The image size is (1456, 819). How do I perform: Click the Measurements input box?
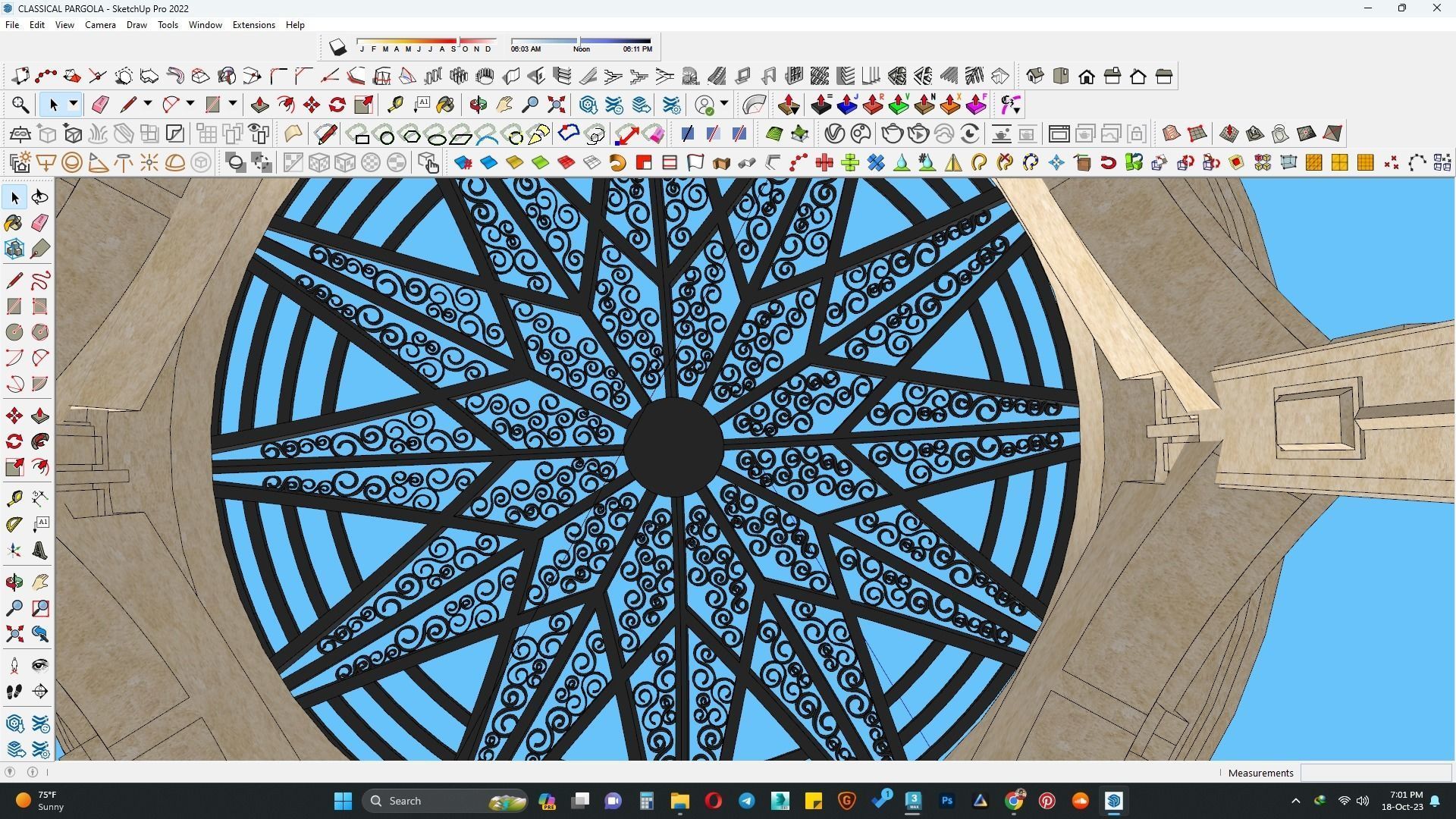coord(1375,773)
